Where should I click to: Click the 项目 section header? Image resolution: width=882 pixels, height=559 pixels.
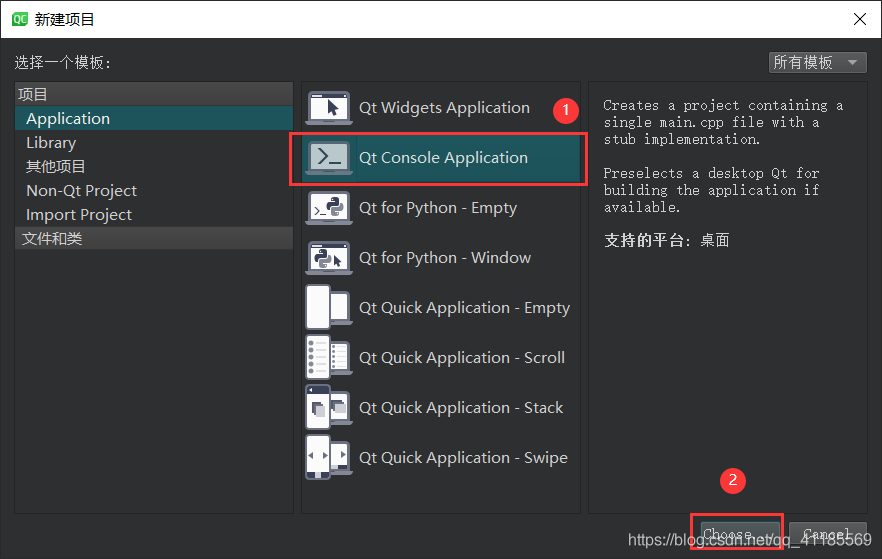(154, 94)
